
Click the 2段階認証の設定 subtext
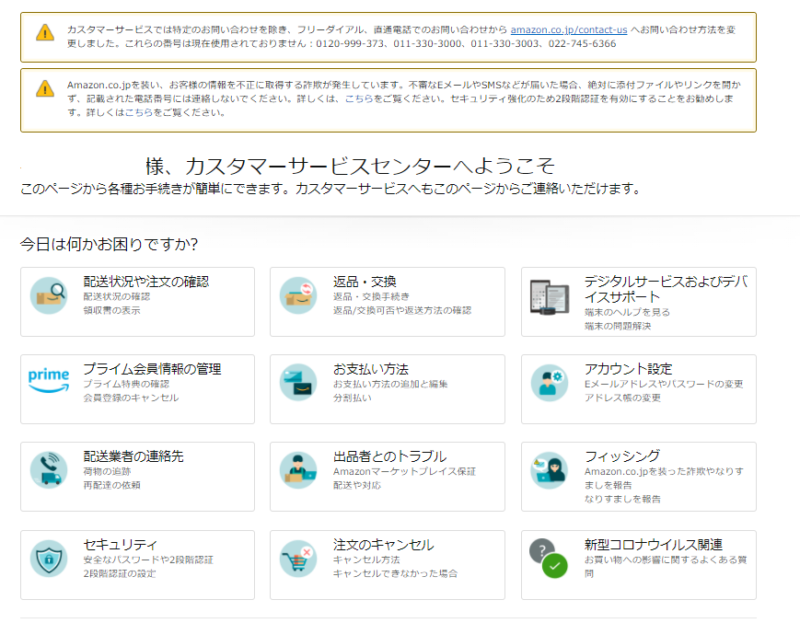pyautogui.click(x=119, y=573)
